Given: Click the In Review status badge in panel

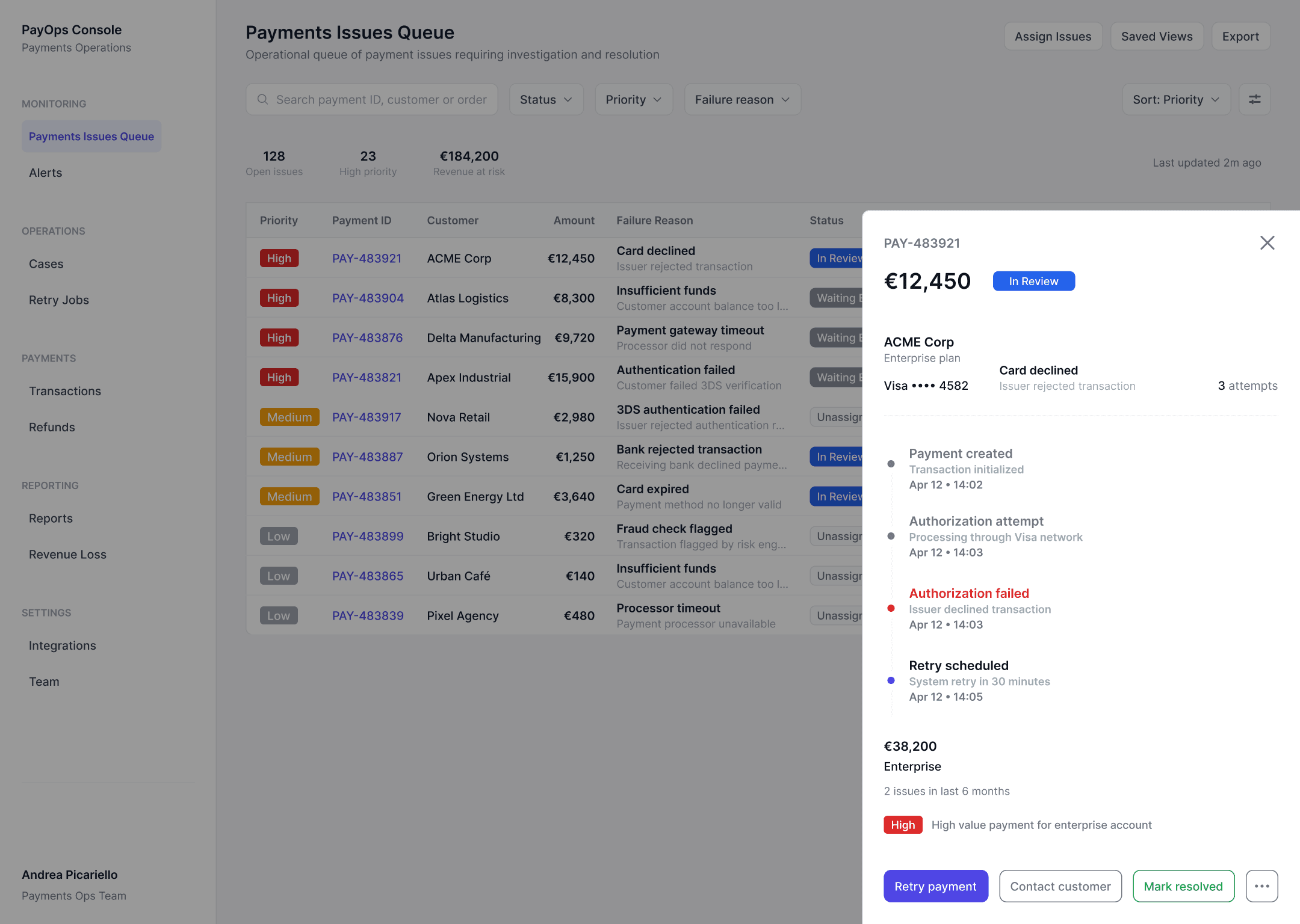Looking at the screenshot, I should coord(1033,282).
